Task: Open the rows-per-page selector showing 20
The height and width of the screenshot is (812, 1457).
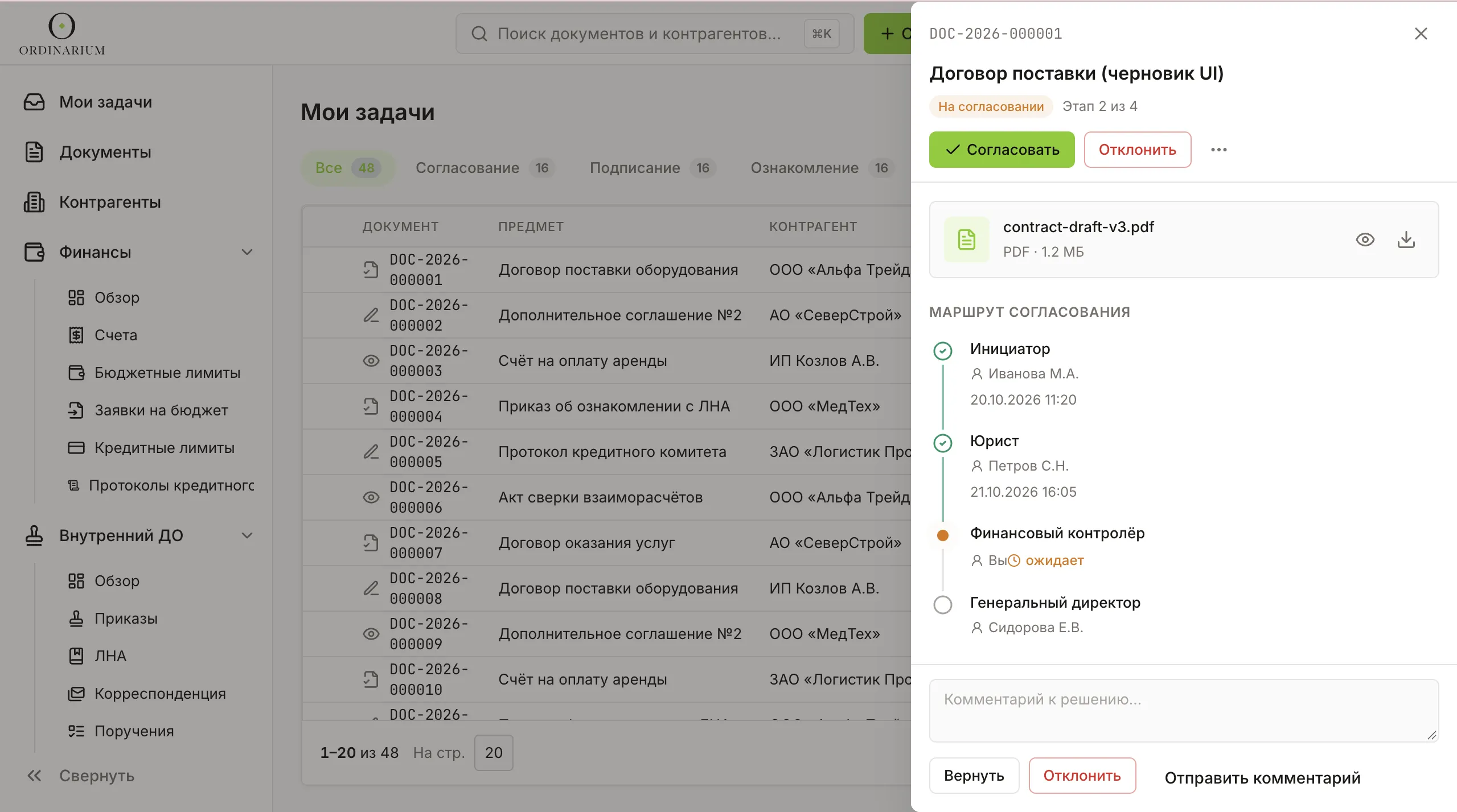Action: [493, 753]
